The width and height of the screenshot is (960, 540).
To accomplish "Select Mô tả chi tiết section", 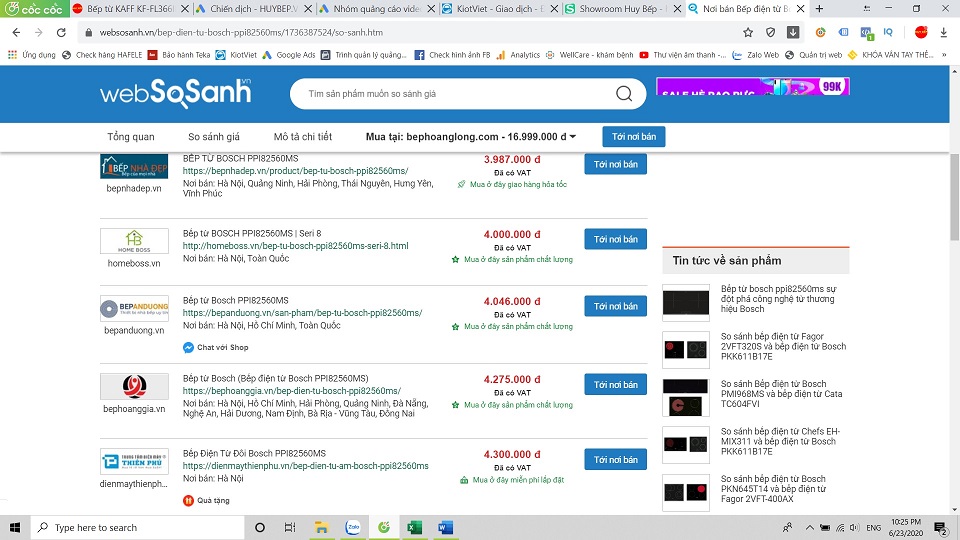I will tap(302, 137).
